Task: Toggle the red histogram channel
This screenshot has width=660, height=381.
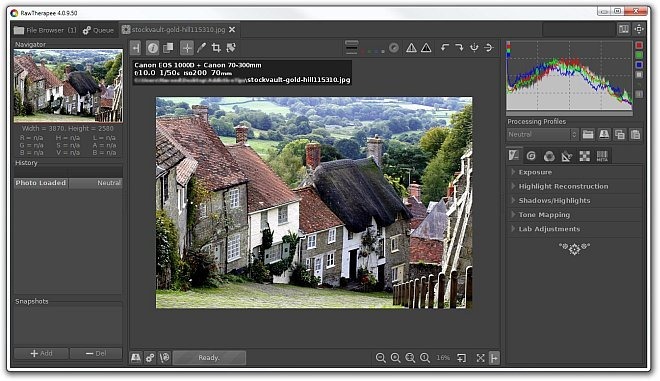Action: (x=639, y=45)
